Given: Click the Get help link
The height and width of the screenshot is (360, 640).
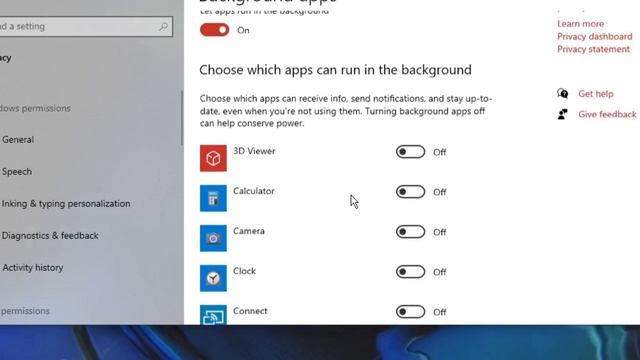Looking at the screenshot, I should point(596,93).
